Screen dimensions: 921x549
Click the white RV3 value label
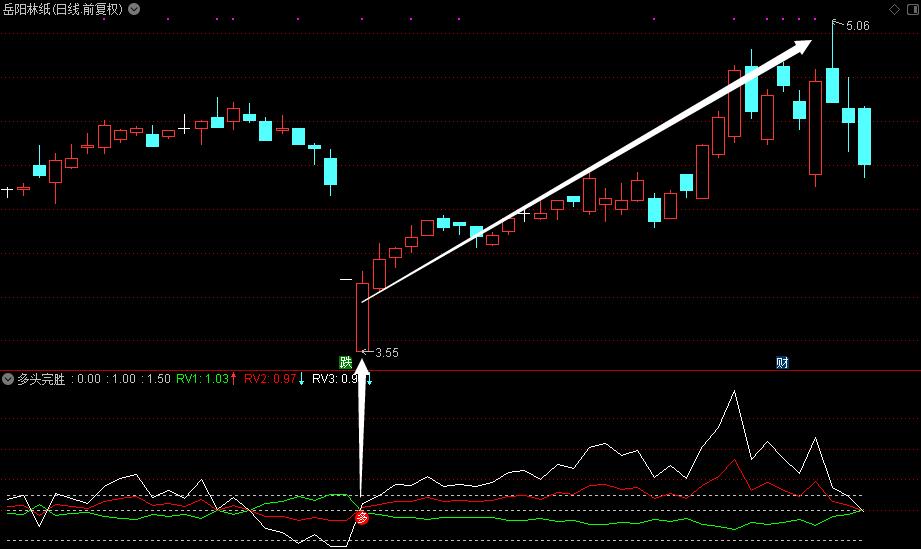[335, 379]
